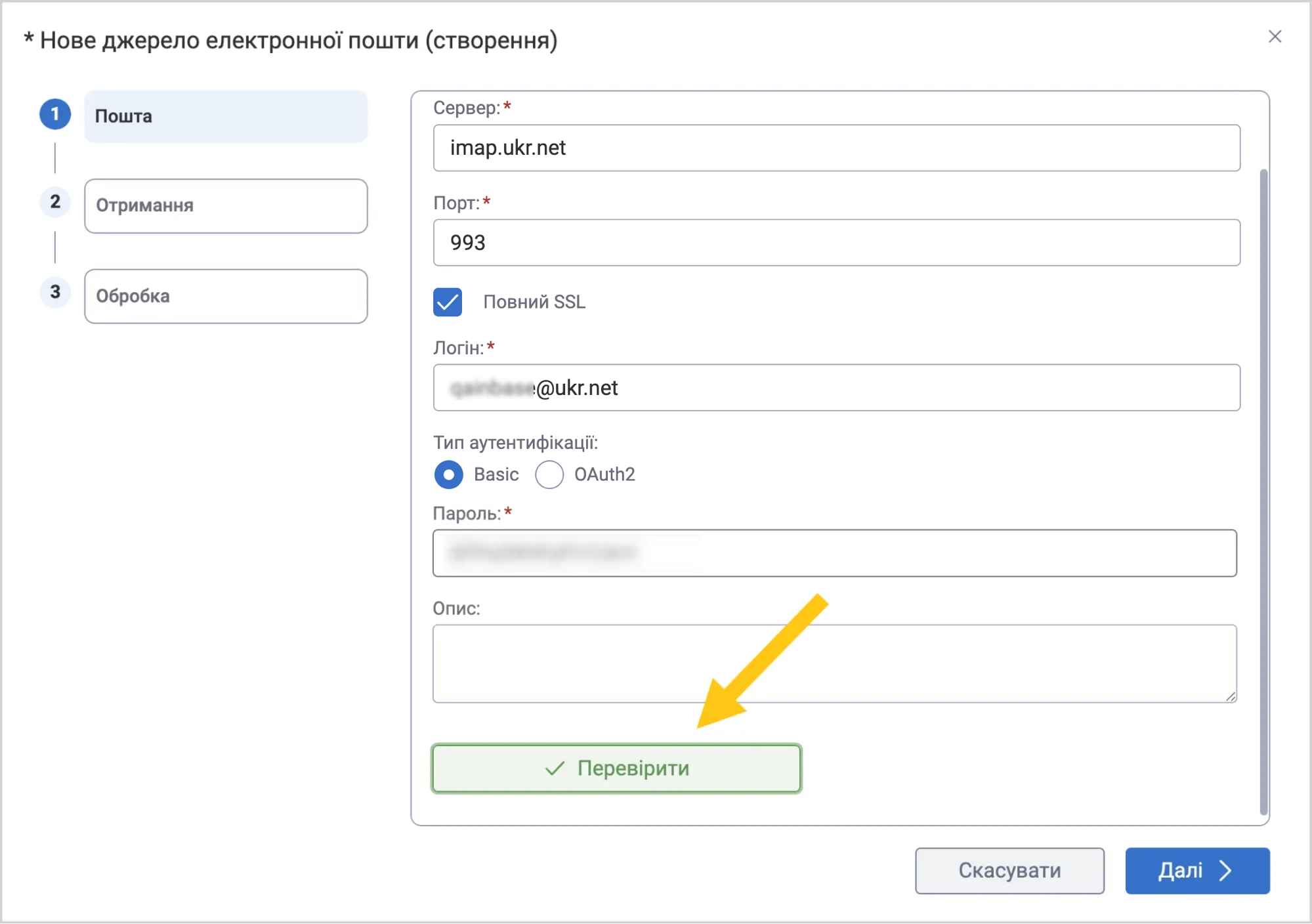Image resolution: width=1312 pixels, height=924 pixels.
Task: Focus the Порт field showing 993
Action: click(x=836, y=243)
